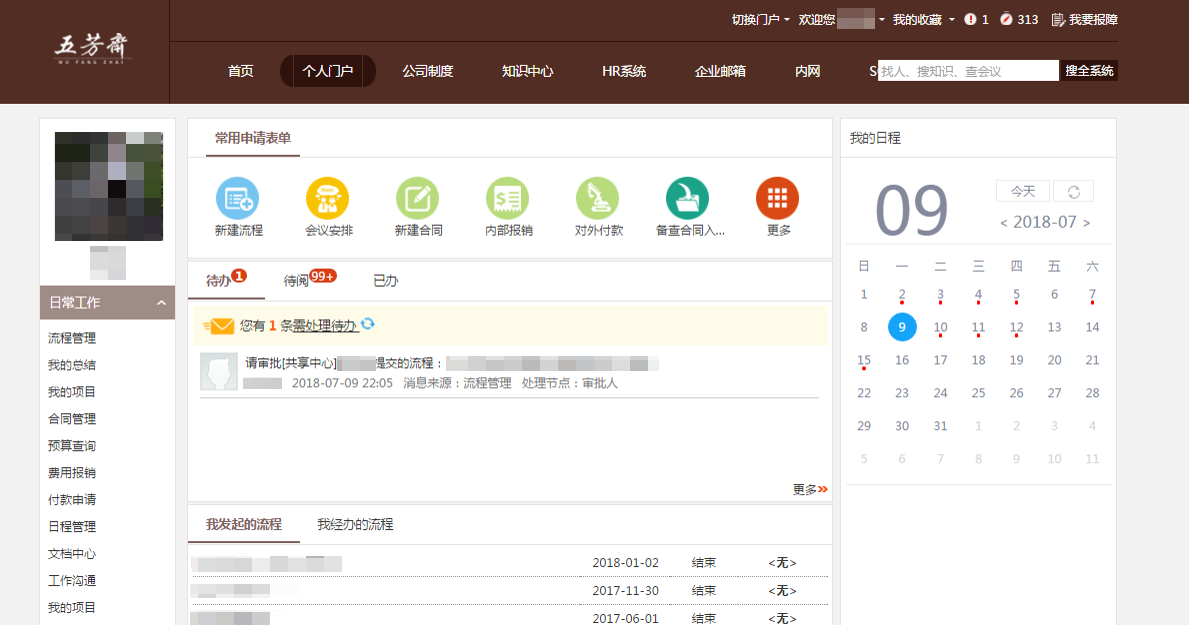1189x625 pixels.
Task: Select day 20 in the calendar
Action: (x=1054, y=360)
